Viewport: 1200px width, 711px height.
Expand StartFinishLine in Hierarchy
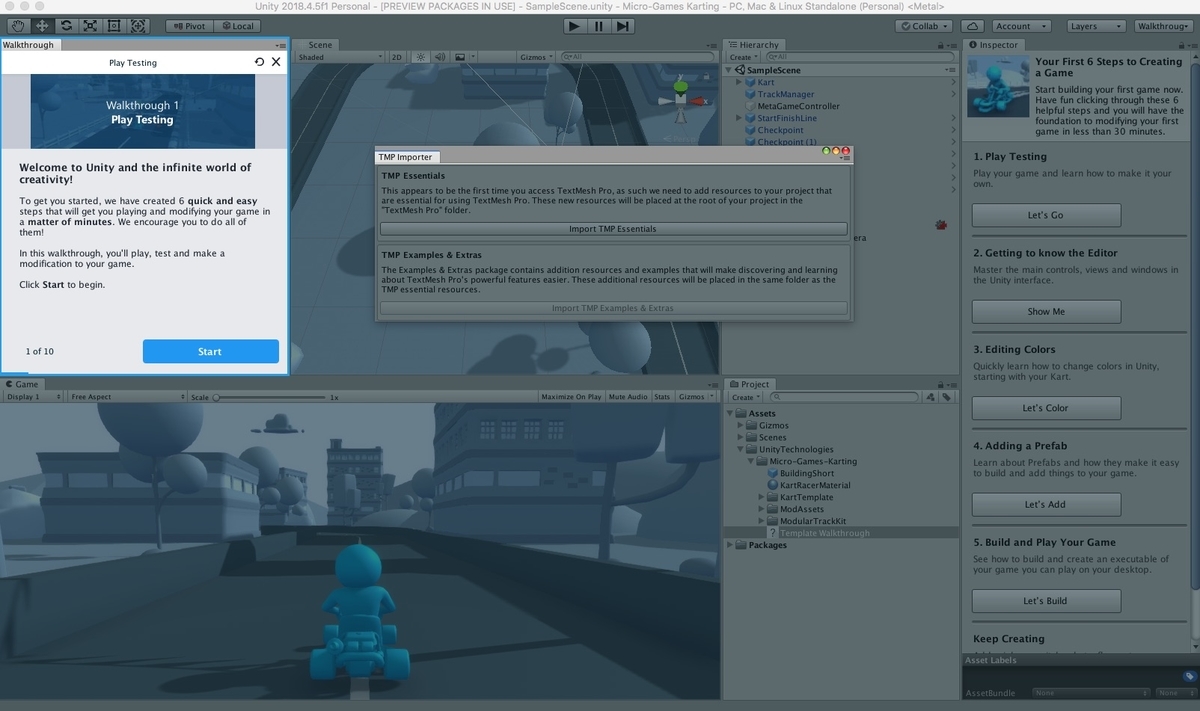[739, 118]
